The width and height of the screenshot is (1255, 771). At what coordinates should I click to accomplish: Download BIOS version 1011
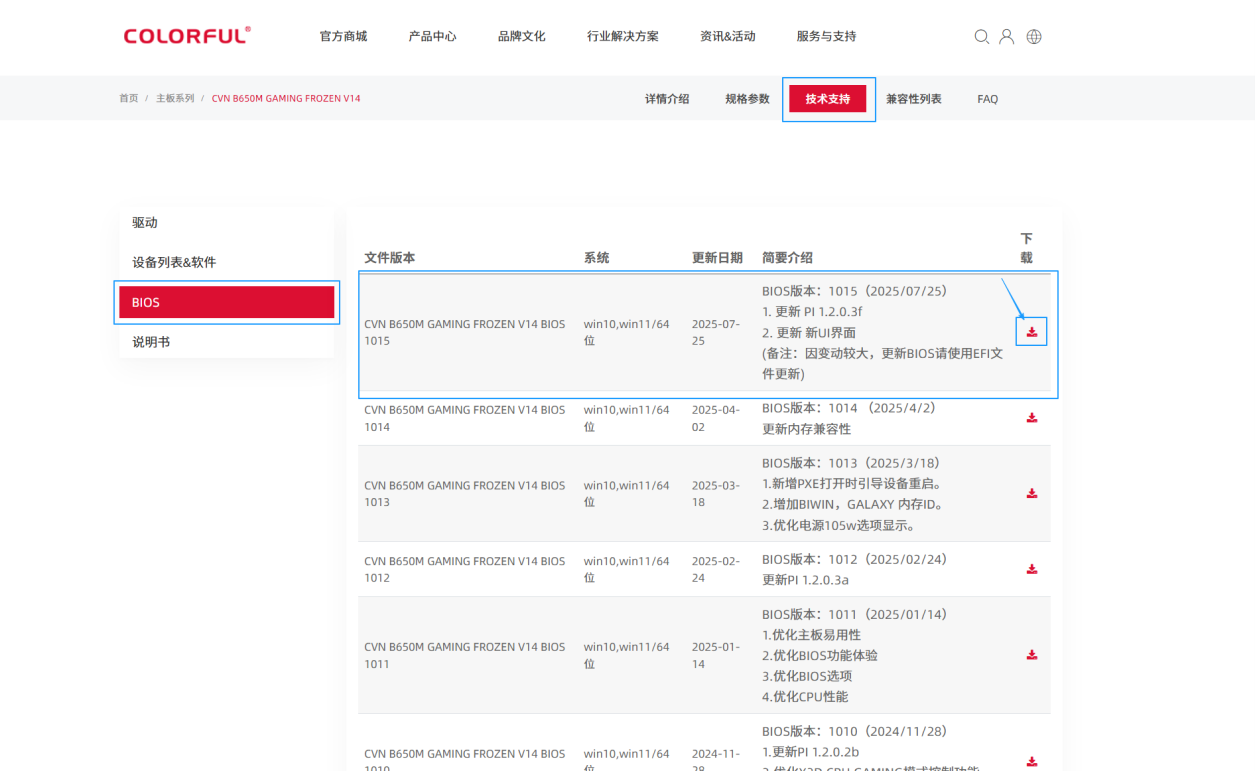(x=1031, y=655)
